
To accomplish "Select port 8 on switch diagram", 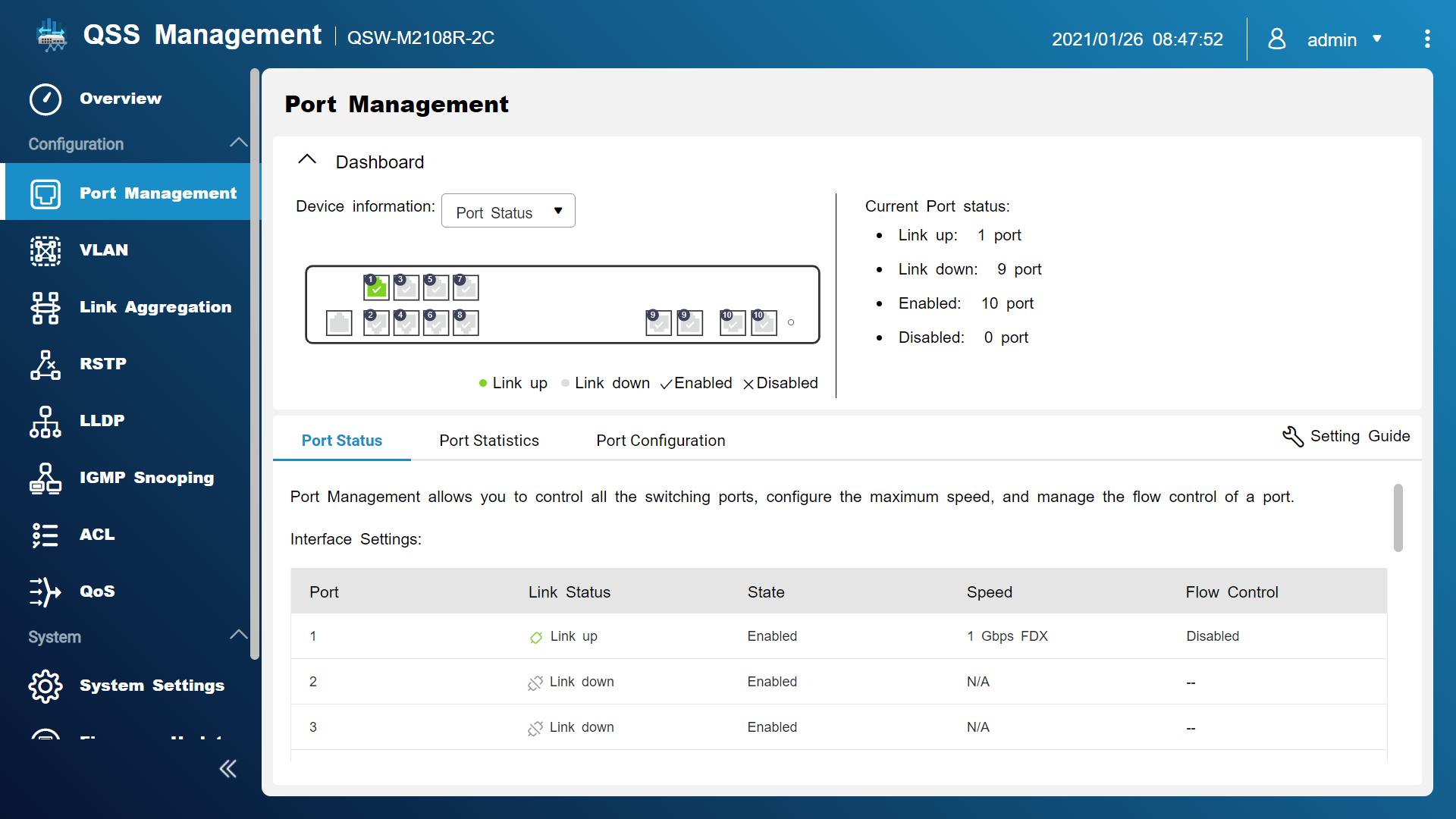I will (x=466, y=323).
